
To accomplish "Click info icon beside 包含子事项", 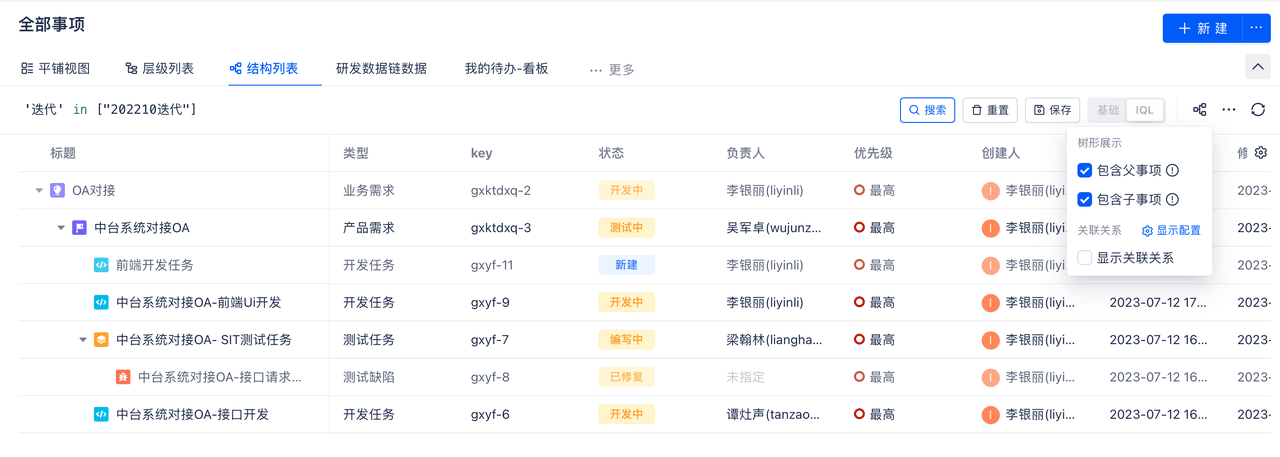I will (x=1172, y=200).
